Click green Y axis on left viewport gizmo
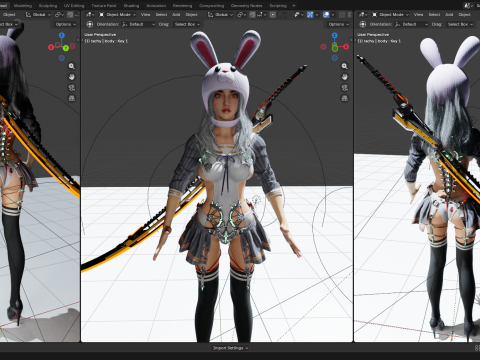480x360 pixels. pos(66,48)
